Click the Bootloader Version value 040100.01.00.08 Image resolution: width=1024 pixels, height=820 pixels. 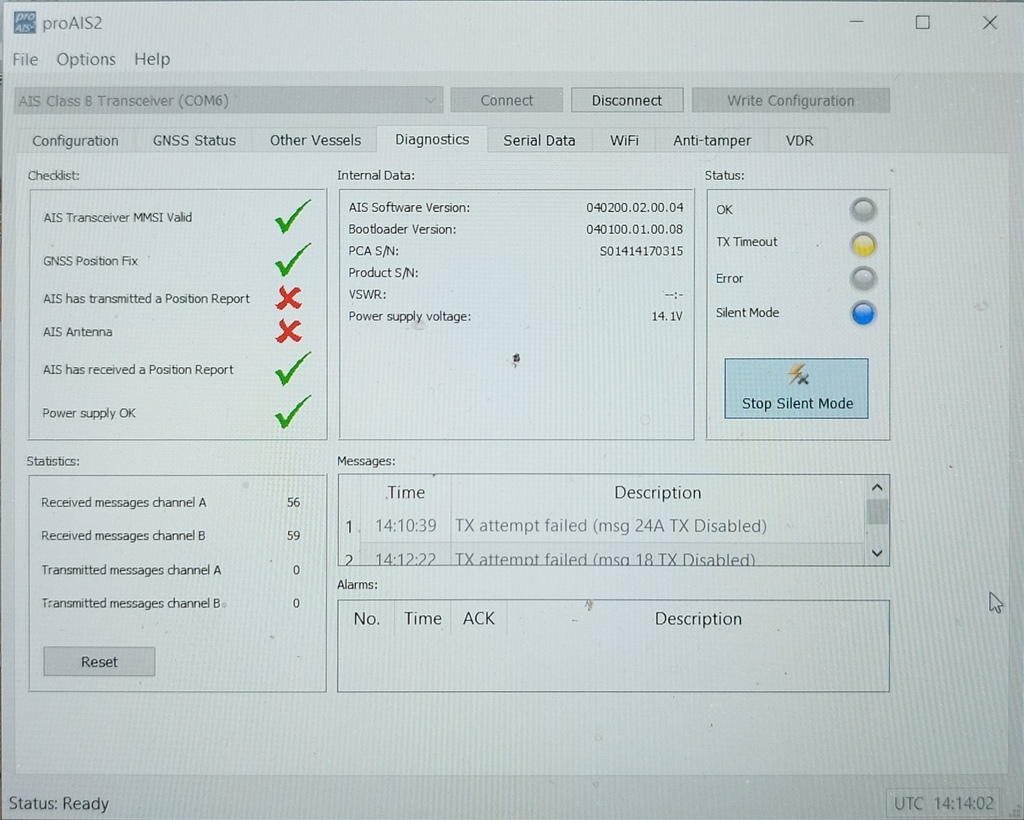pyautogui.click(x=635, y=229)
